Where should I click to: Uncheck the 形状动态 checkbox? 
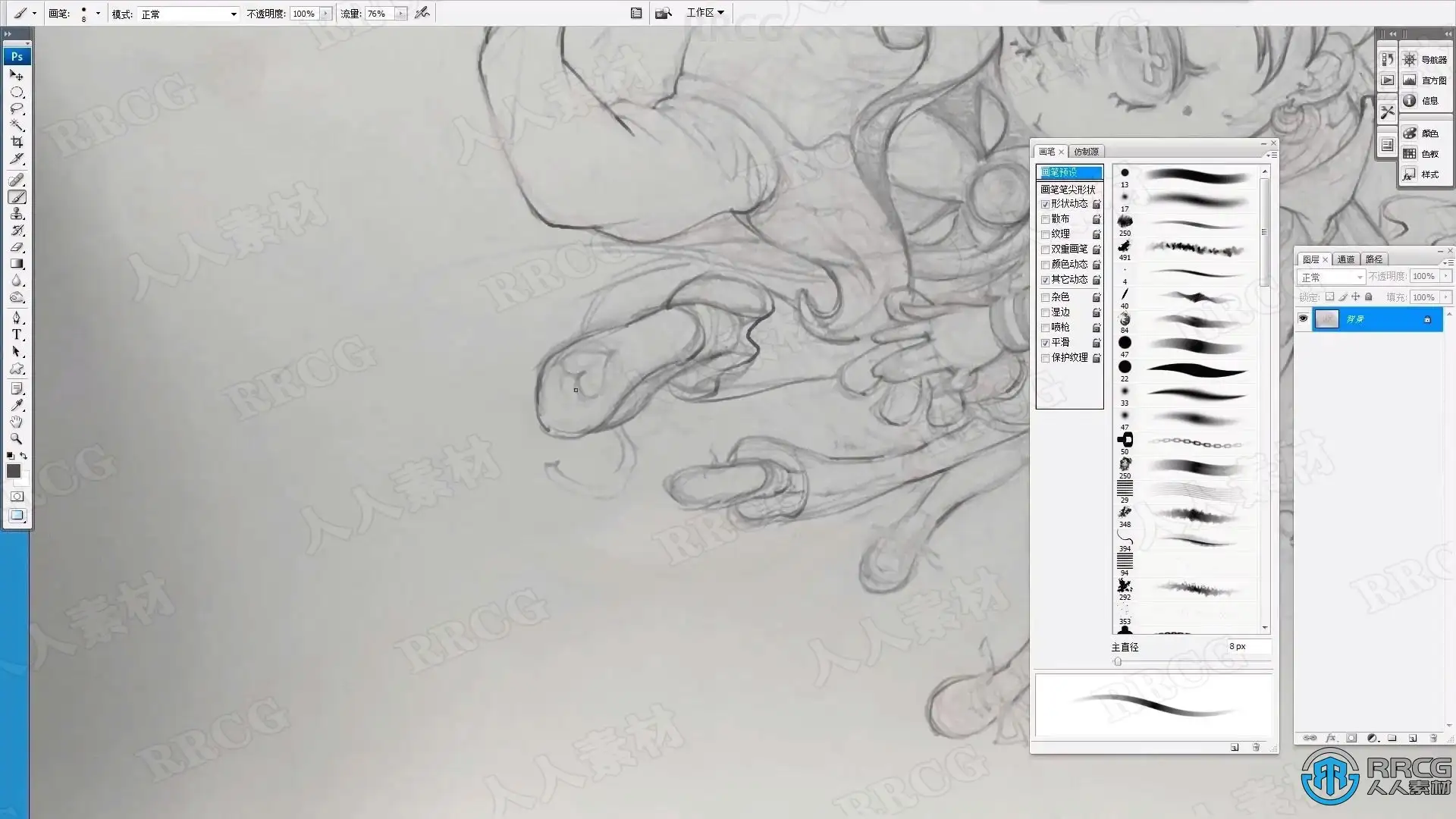coord(1045,204)
